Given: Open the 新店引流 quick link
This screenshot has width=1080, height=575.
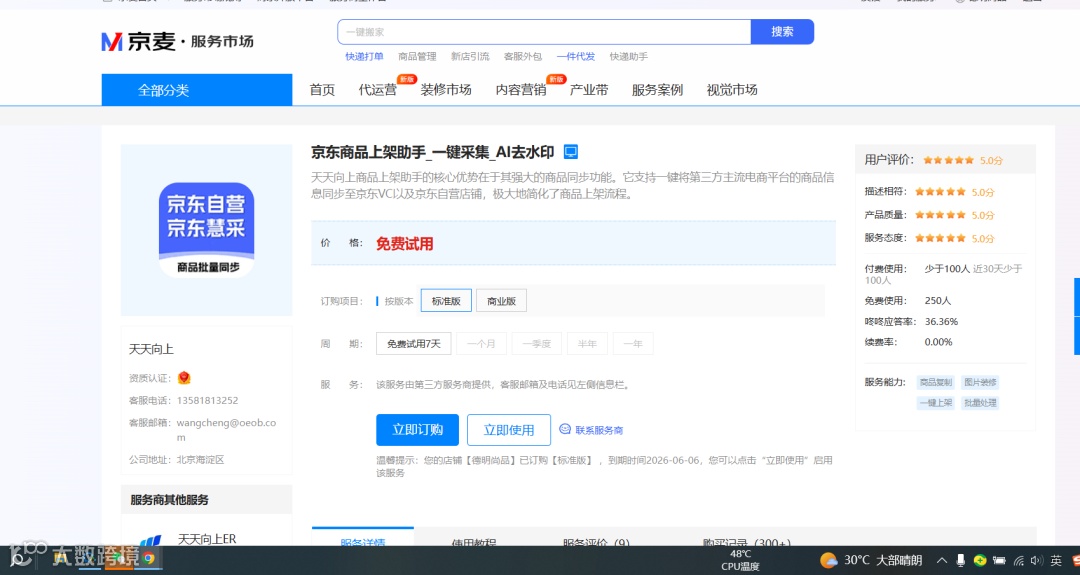Looking at the screenshot, I should pyautogui.click(x=470, y=56).
